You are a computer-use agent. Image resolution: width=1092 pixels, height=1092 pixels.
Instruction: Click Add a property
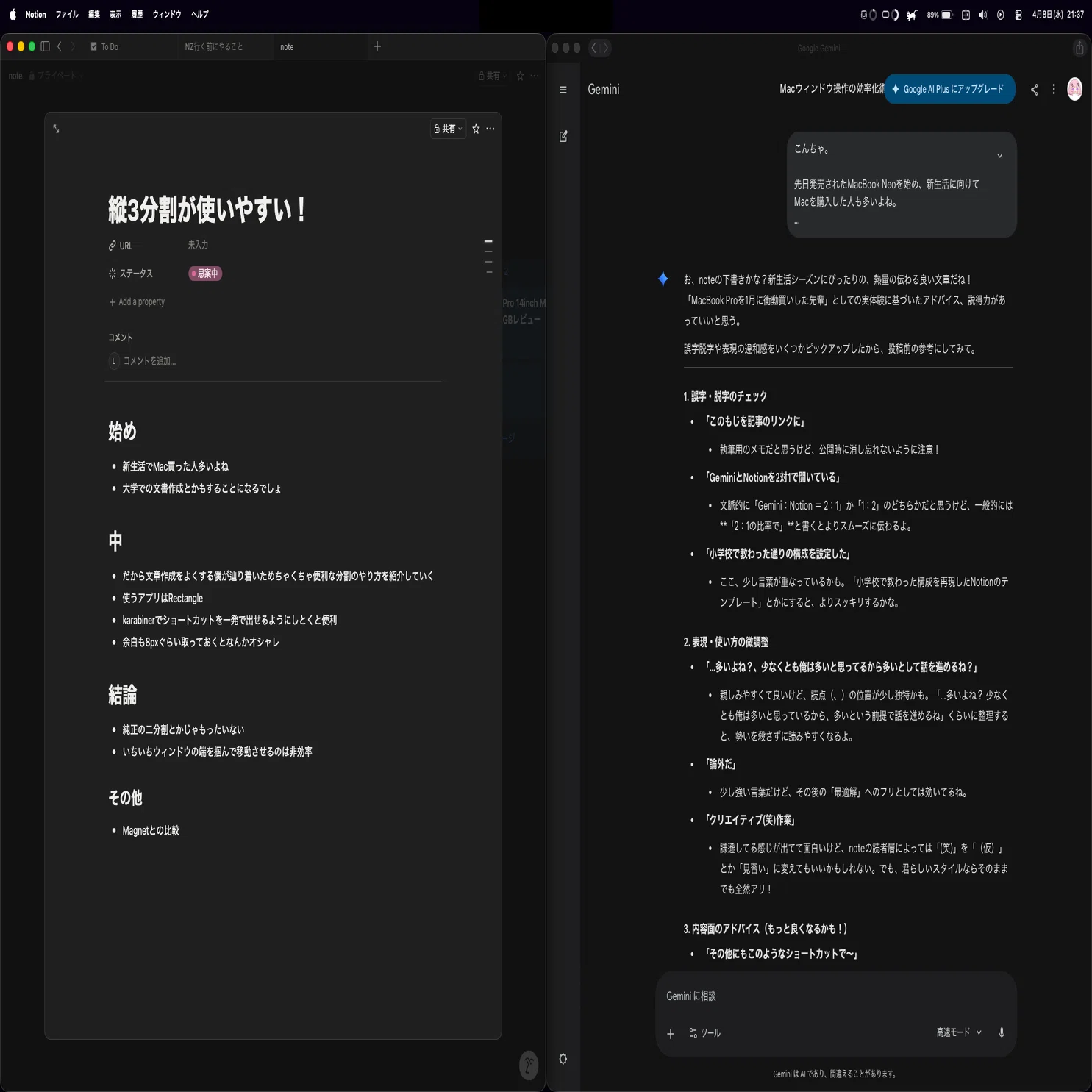click(137, 301)
